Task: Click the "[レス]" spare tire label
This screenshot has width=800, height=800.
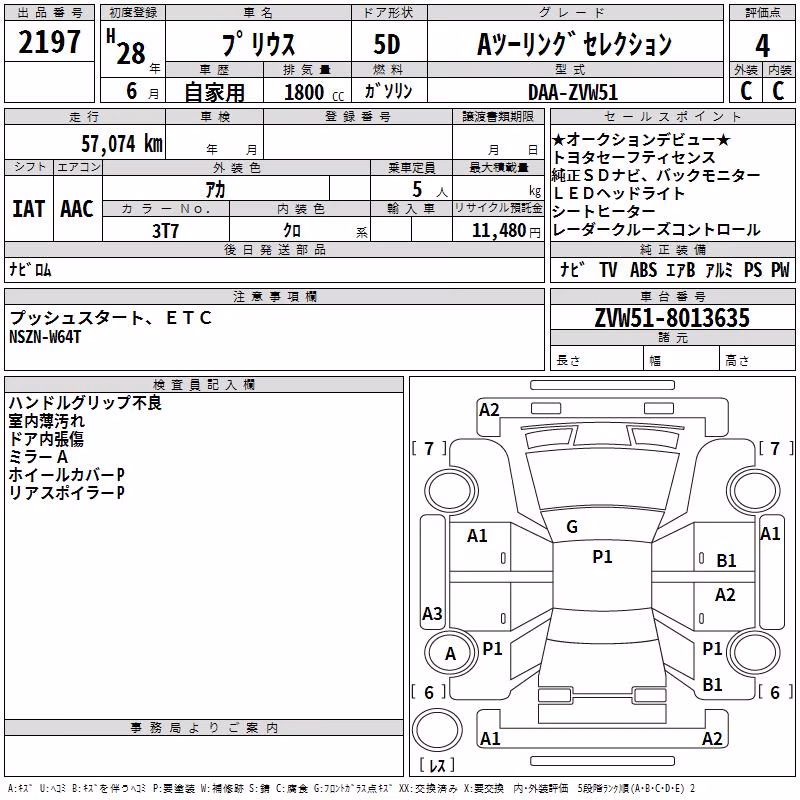Action: tap(437, 764)
